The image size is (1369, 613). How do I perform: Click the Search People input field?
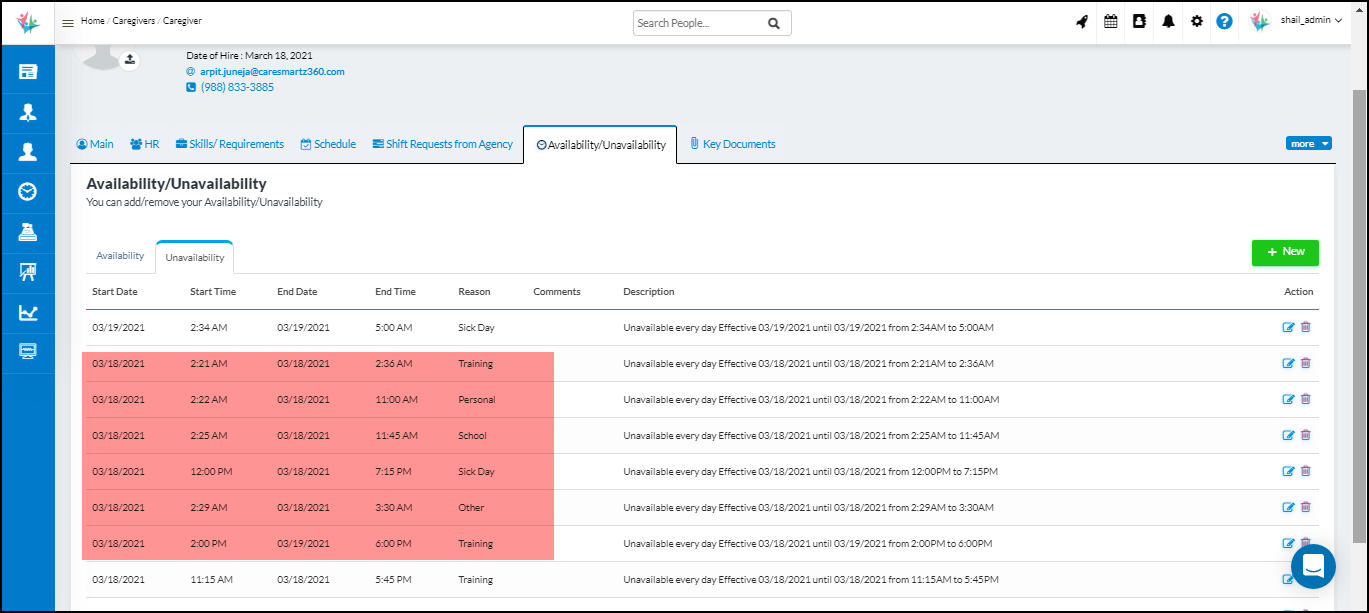coord(698,23)
